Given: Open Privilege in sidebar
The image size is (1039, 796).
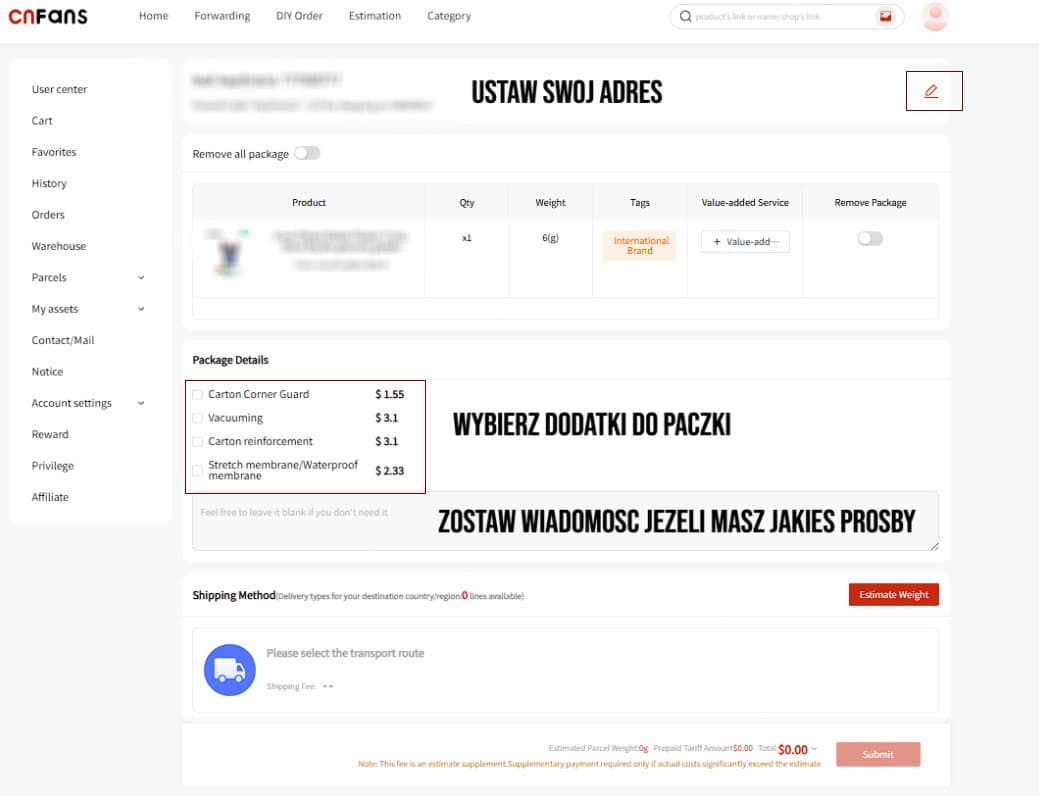Looking at the screenshot, I should pyautogui.click(x=52, y=466).
